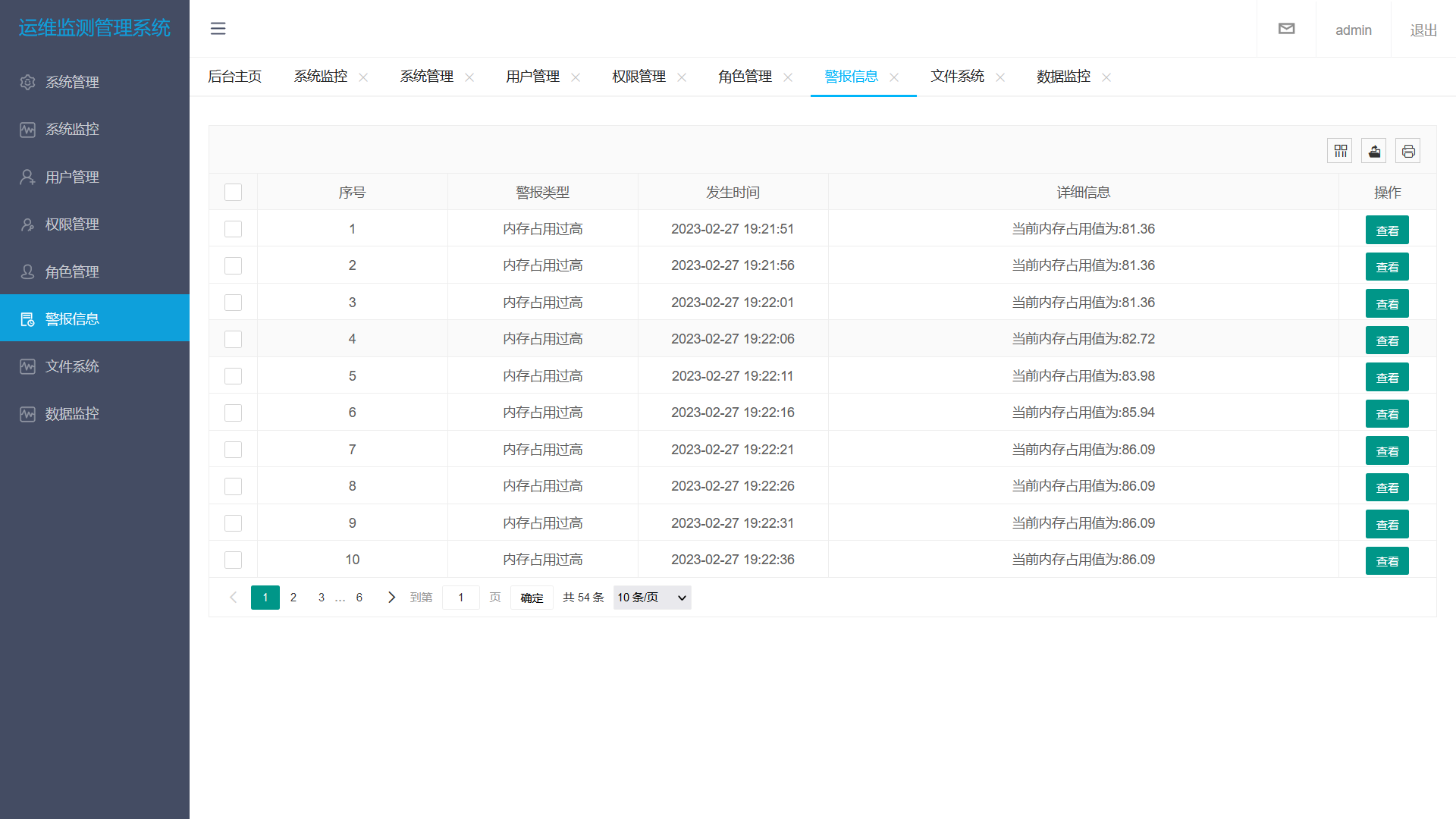This screenshot has height=819, width=1456.
Task: Click the 系统监控 chart icon in sidebar
Action: [28, 130]
